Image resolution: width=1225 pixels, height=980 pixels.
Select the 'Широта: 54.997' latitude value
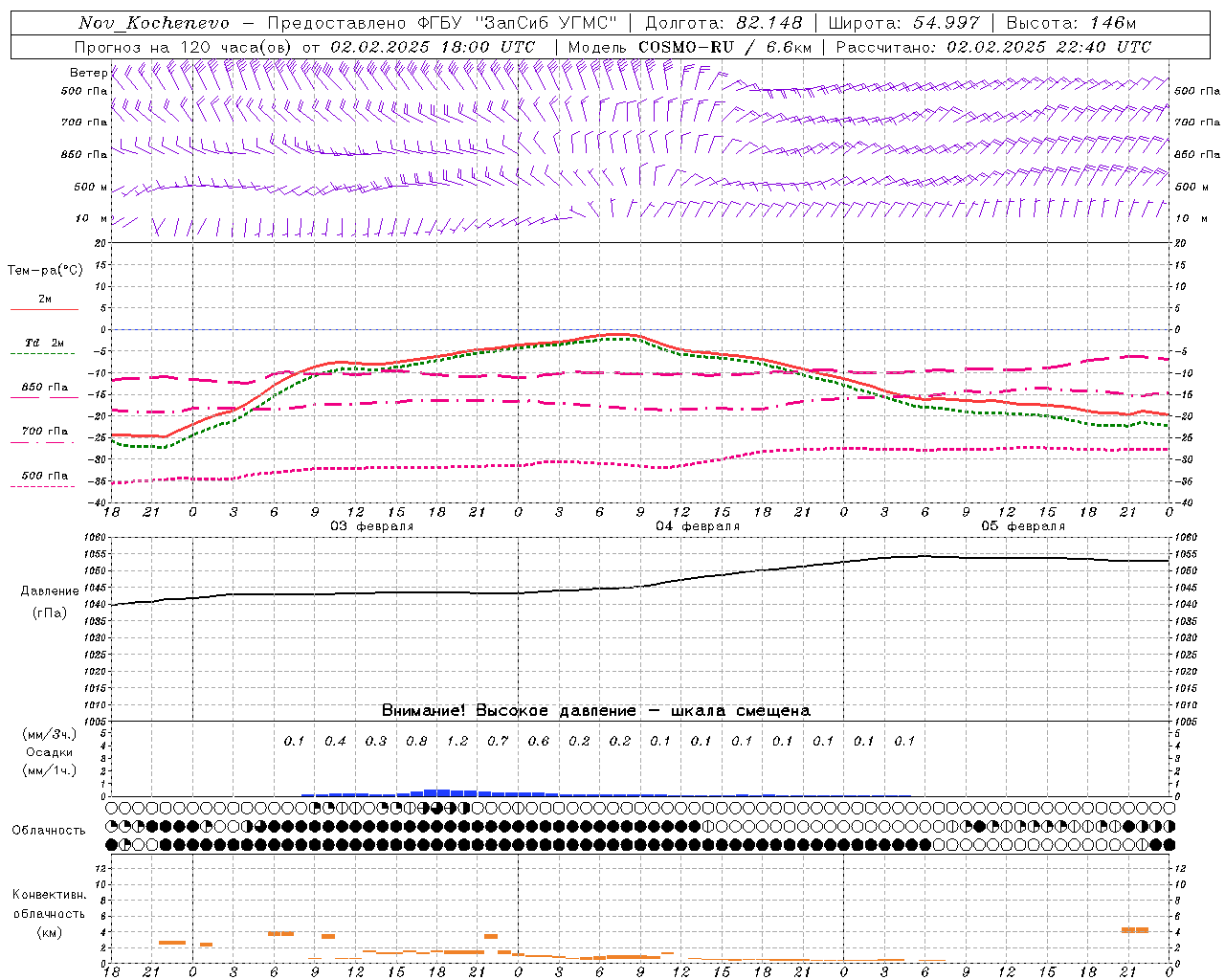[904, 23]
